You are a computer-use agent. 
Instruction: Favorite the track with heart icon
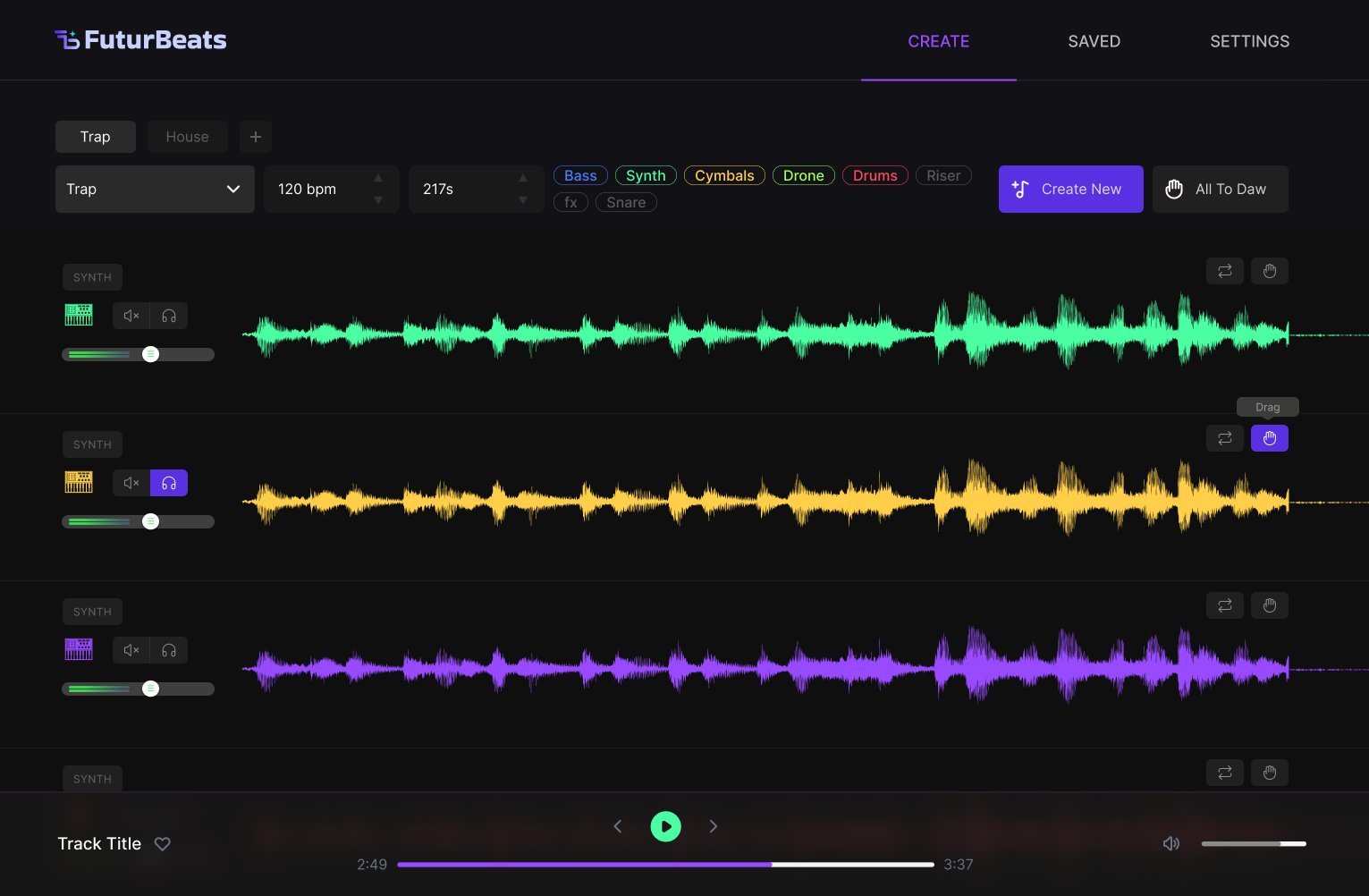pos(163,844)
